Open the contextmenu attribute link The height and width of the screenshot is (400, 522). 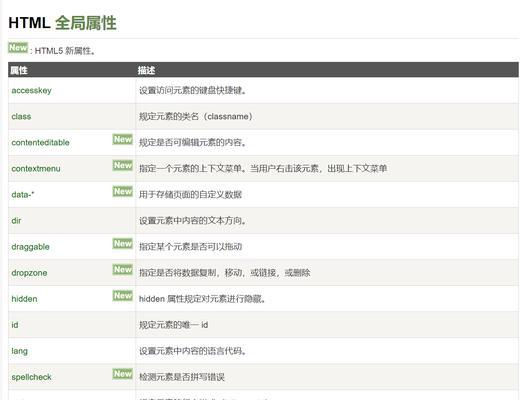pyautogui.click(x=36, y=169)
